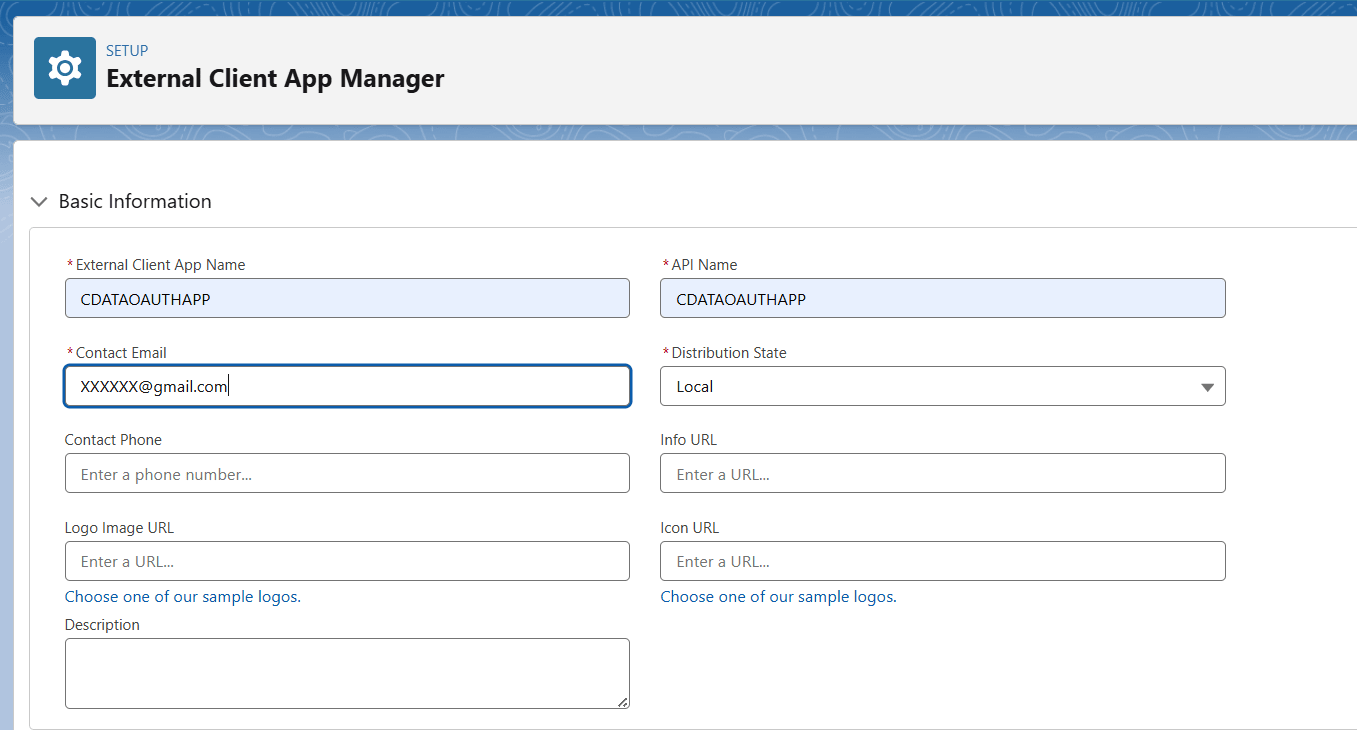1357x730 pixels.
Task: Open the Distribution State dropdown
Action: (x=942, y=386)
